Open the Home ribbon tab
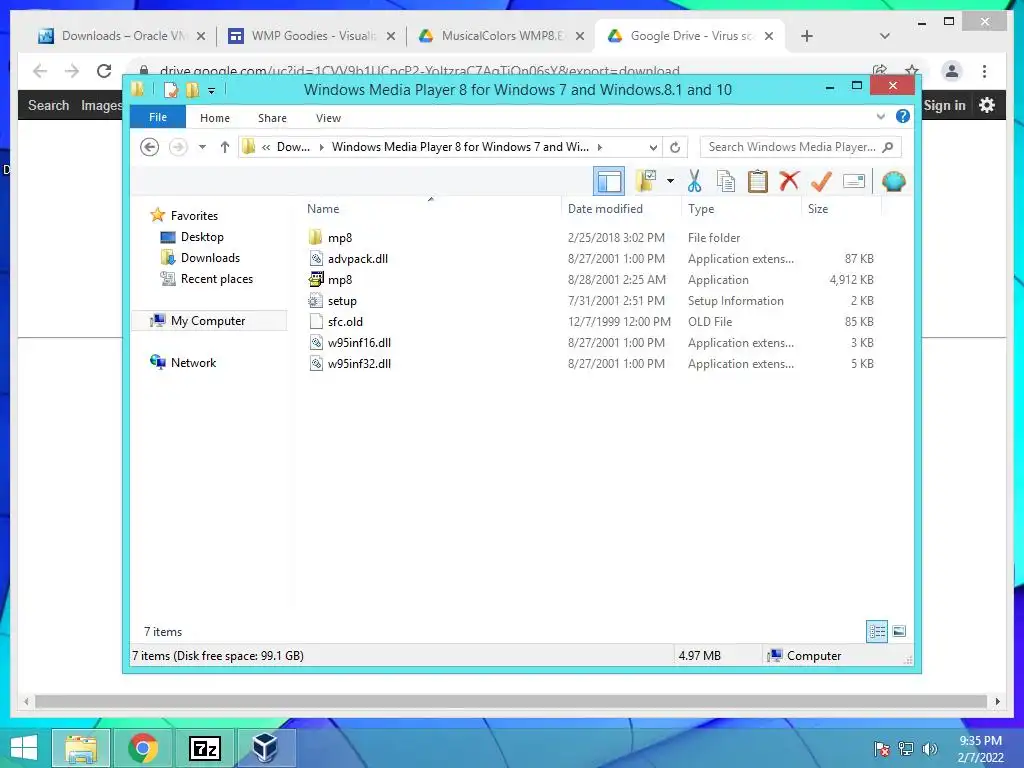Image resolution: width=1024 pixels, height=768 pixels. click(215, 118)
